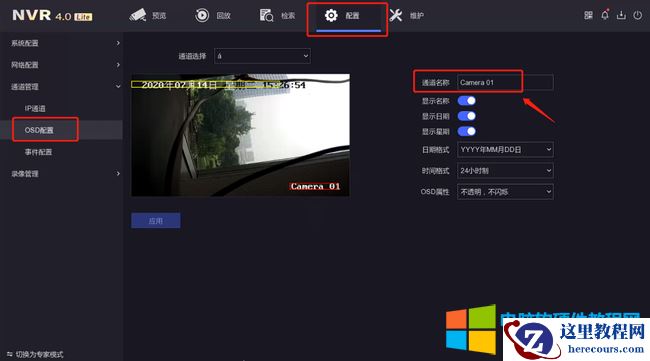Click the NVR 4.0 Lite logo
The width and height of the screenshot is (650, 361).
click(x=52, y=15)
